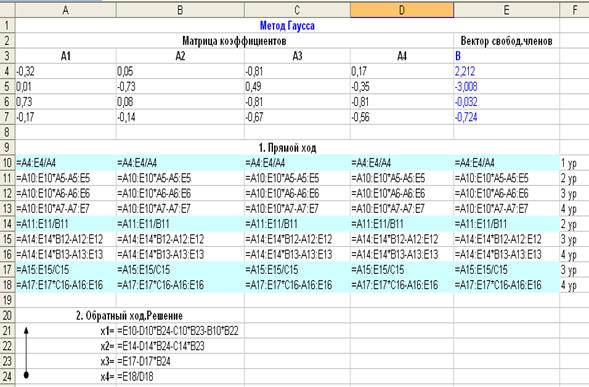
Task: Select row 10 header
Action: 8,163
